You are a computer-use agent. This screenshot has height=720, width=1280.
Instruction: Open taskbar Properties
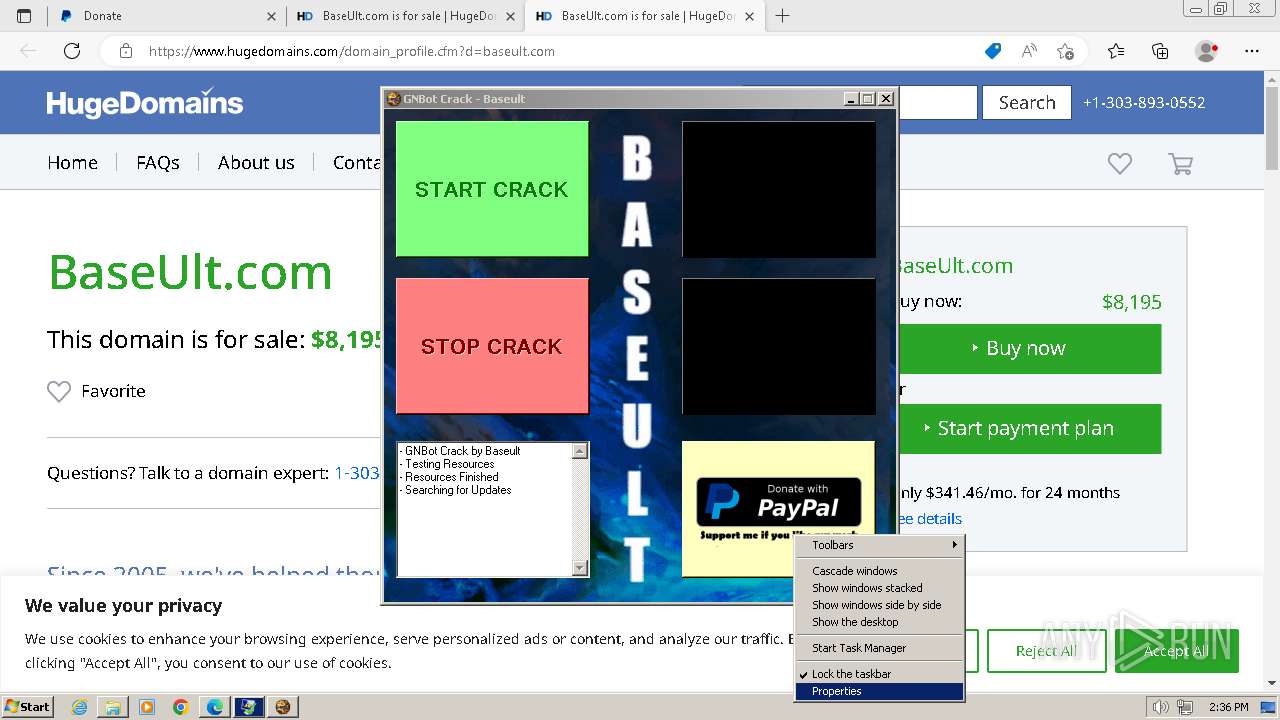click(x=880, y=691)
